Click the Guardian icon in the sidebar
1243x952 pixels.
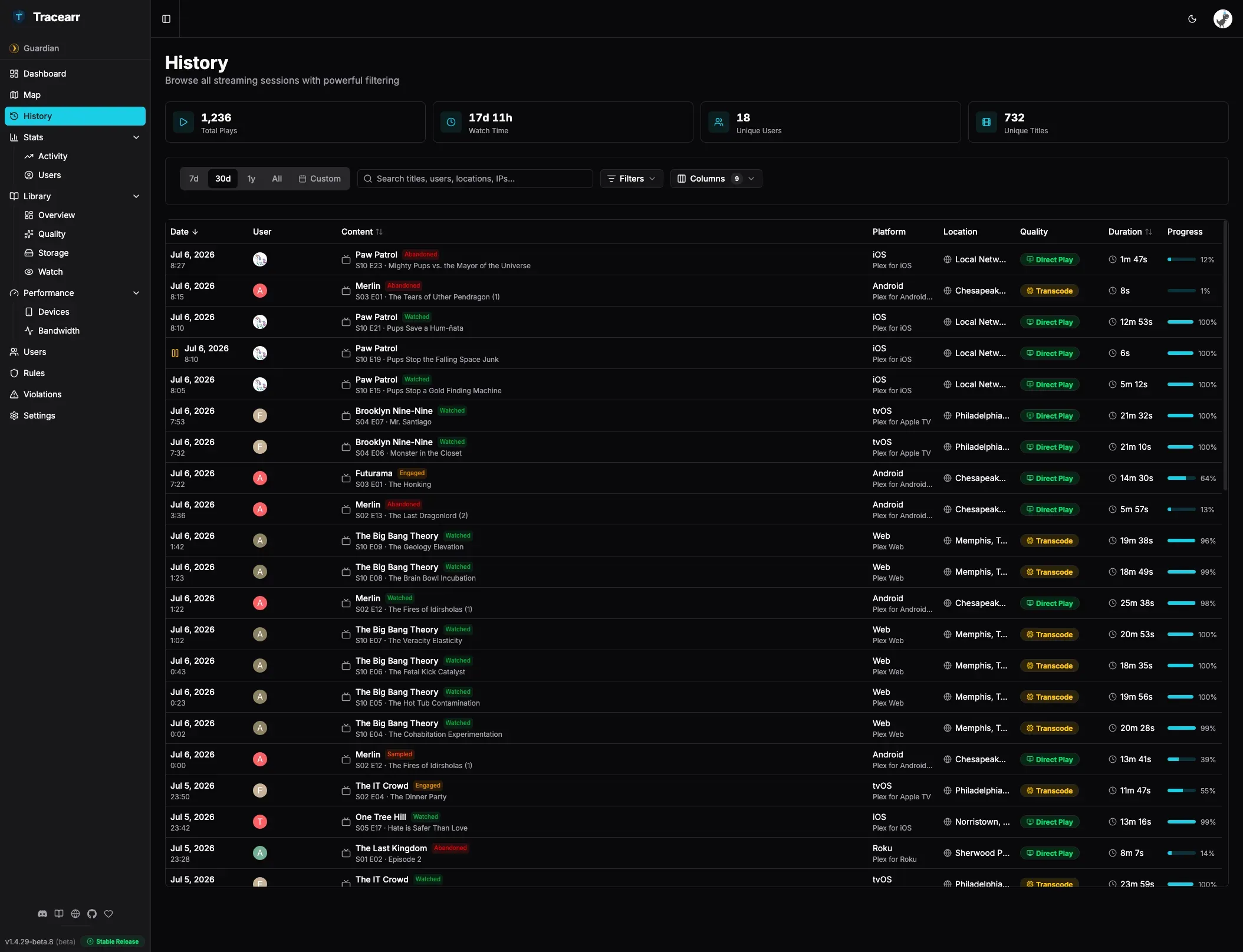[14, 48]
